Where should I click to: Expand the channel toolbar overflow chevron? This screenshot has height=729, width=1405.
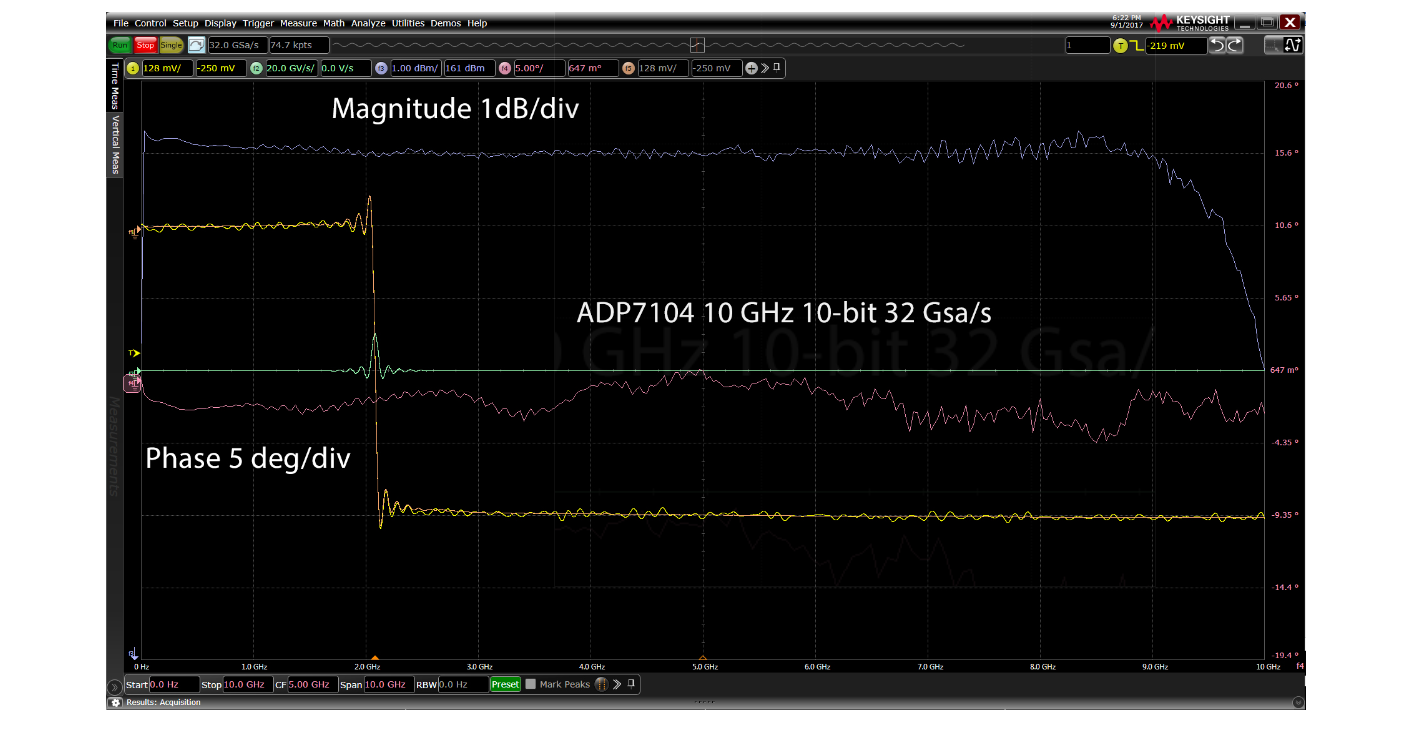(x=765, y=68)
